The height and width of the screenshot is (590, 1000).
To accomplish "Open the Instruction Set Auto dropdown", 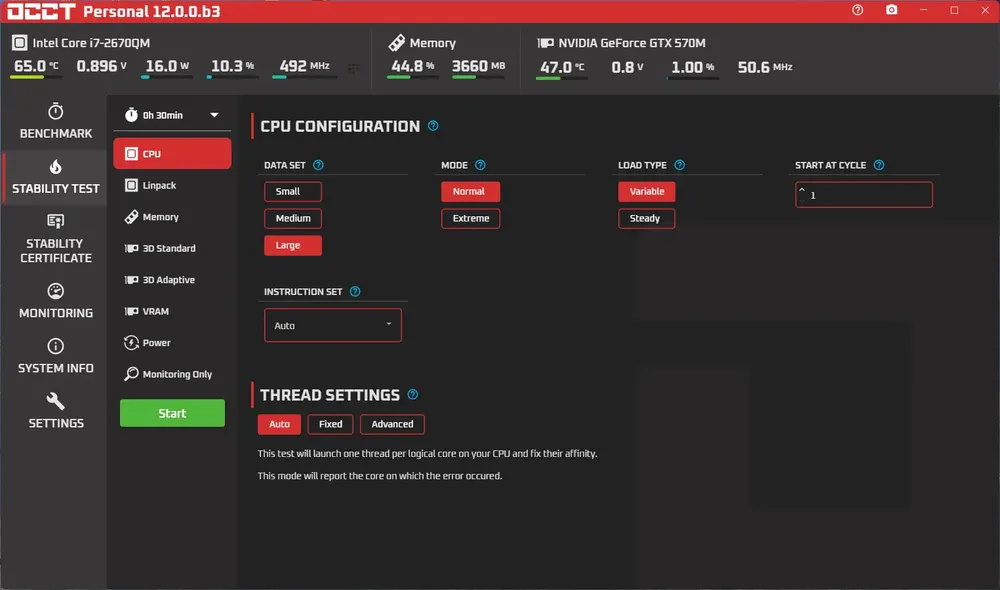I will pos(333,325).
